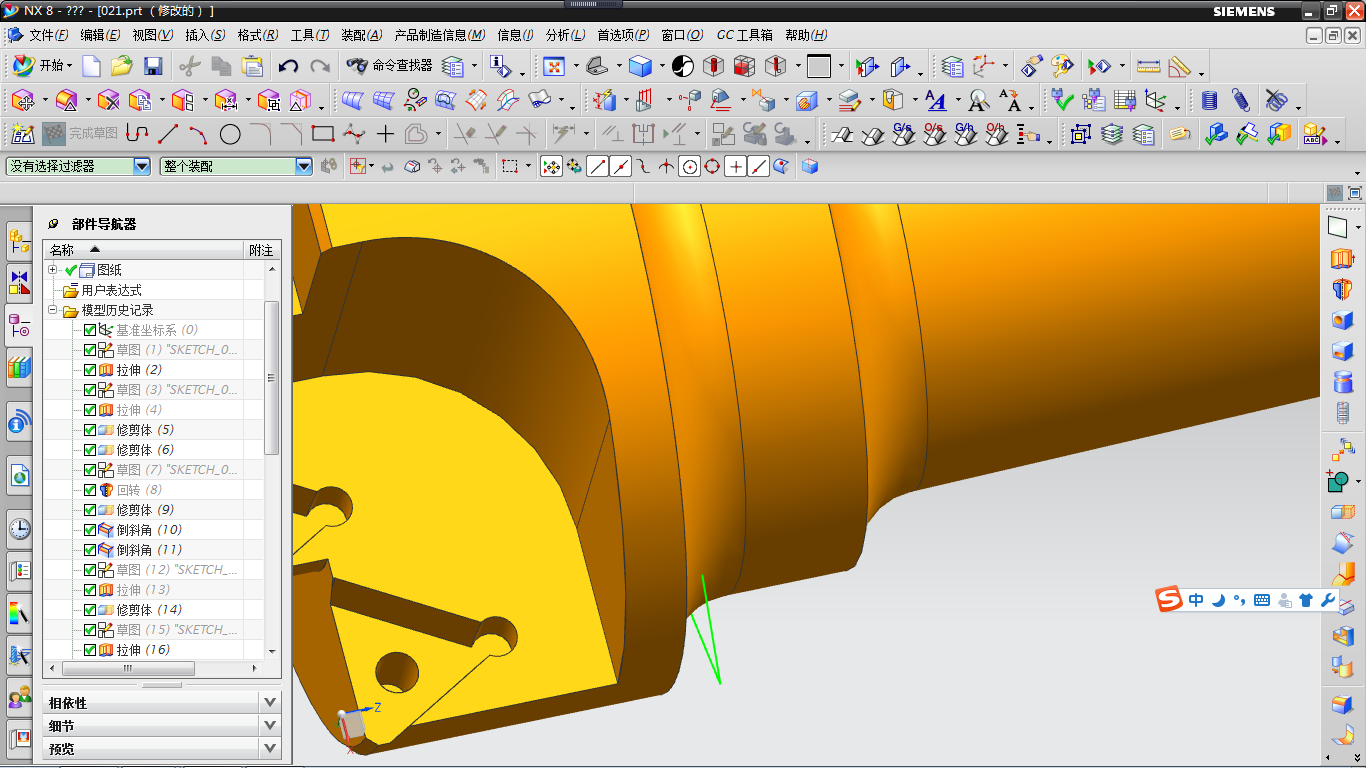Select the sketch Arc tool

[x=199, y=133]
